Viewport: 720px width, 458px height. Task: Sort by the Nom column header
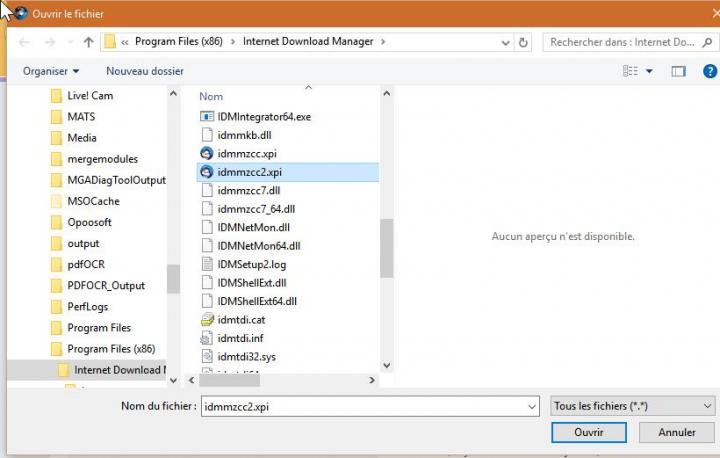tap(211, 96)
